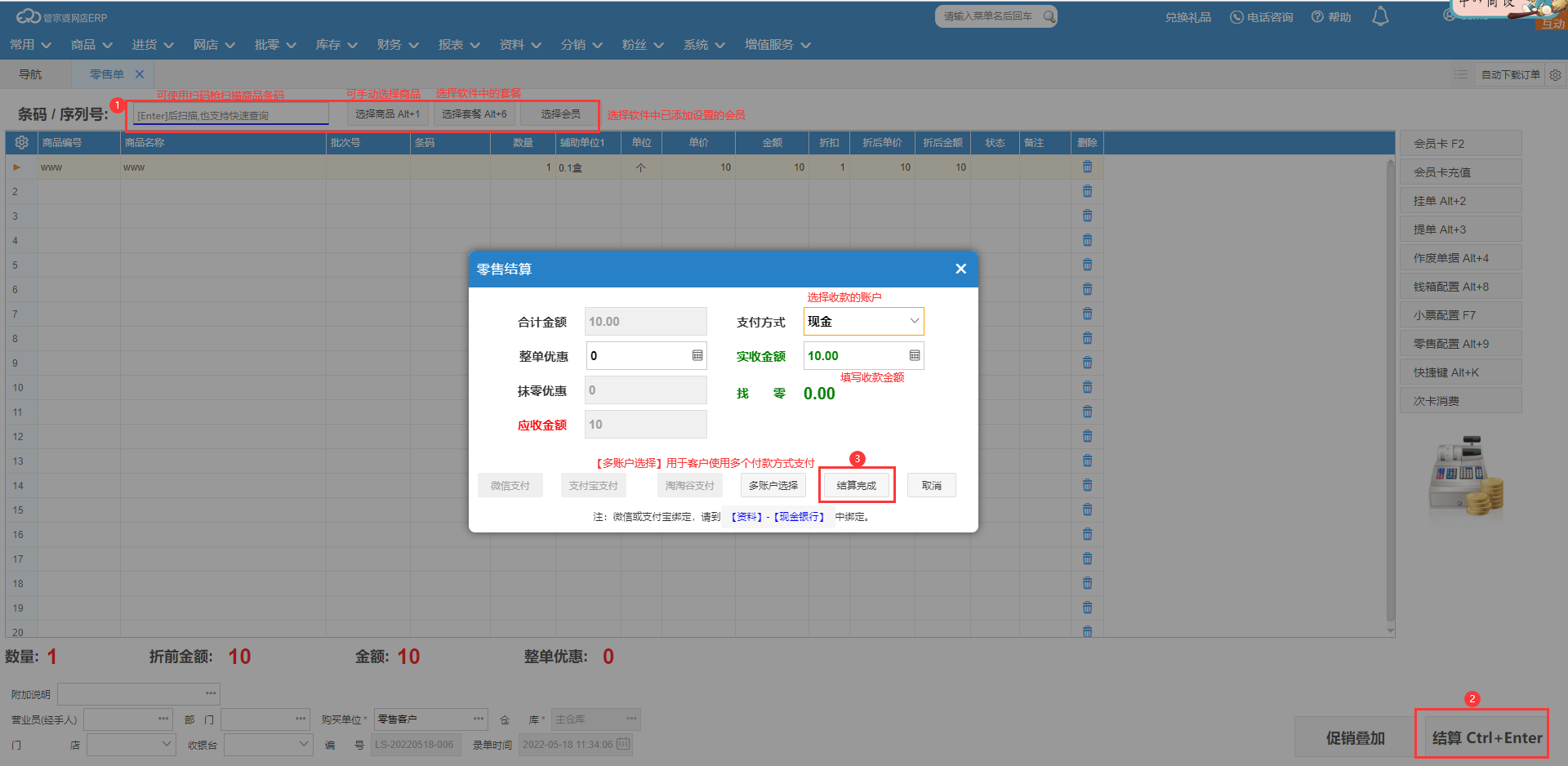The width and height of the screenshot is (1568, 766).
Task: Open calculator for 实收金额 field
Action: point(914,356)
